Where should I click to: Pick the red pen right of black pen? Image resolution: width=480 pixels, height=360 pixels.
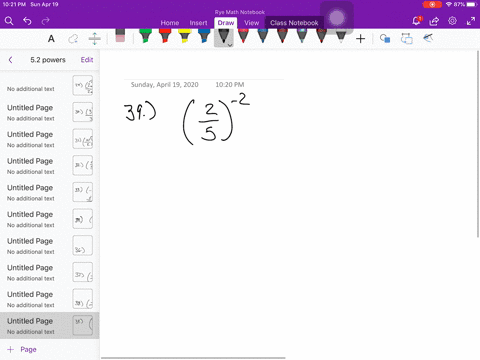point(243,36)
